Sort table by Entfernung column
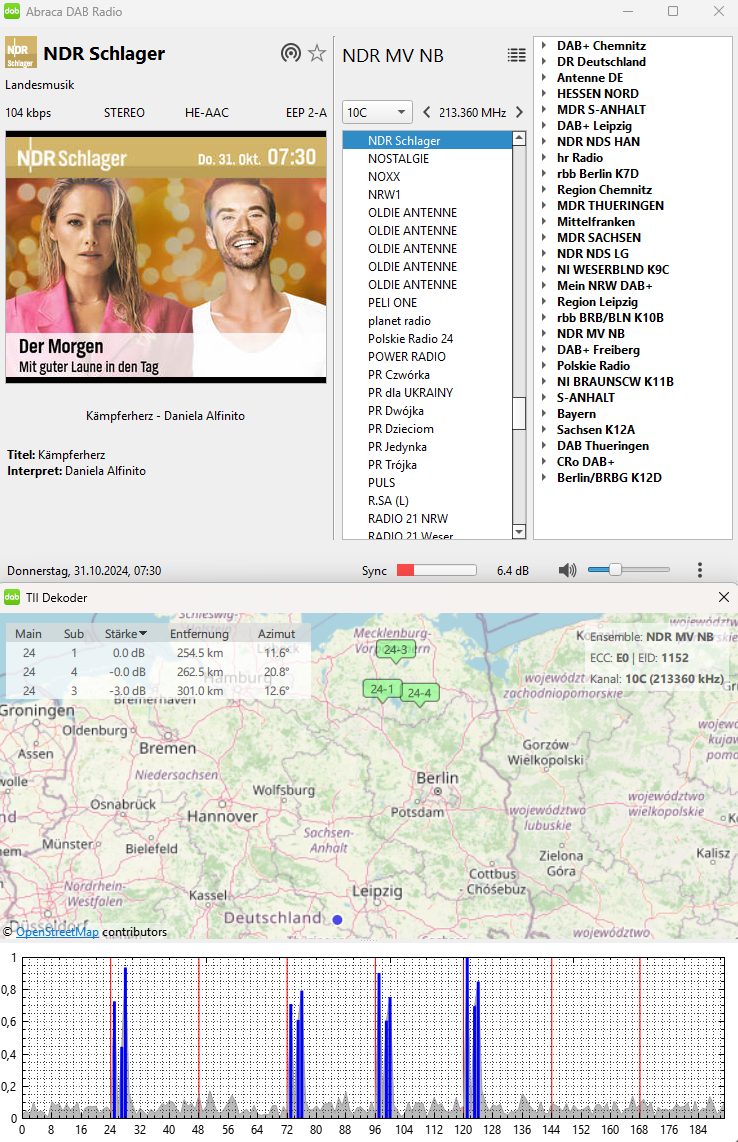 click(199, 634)
